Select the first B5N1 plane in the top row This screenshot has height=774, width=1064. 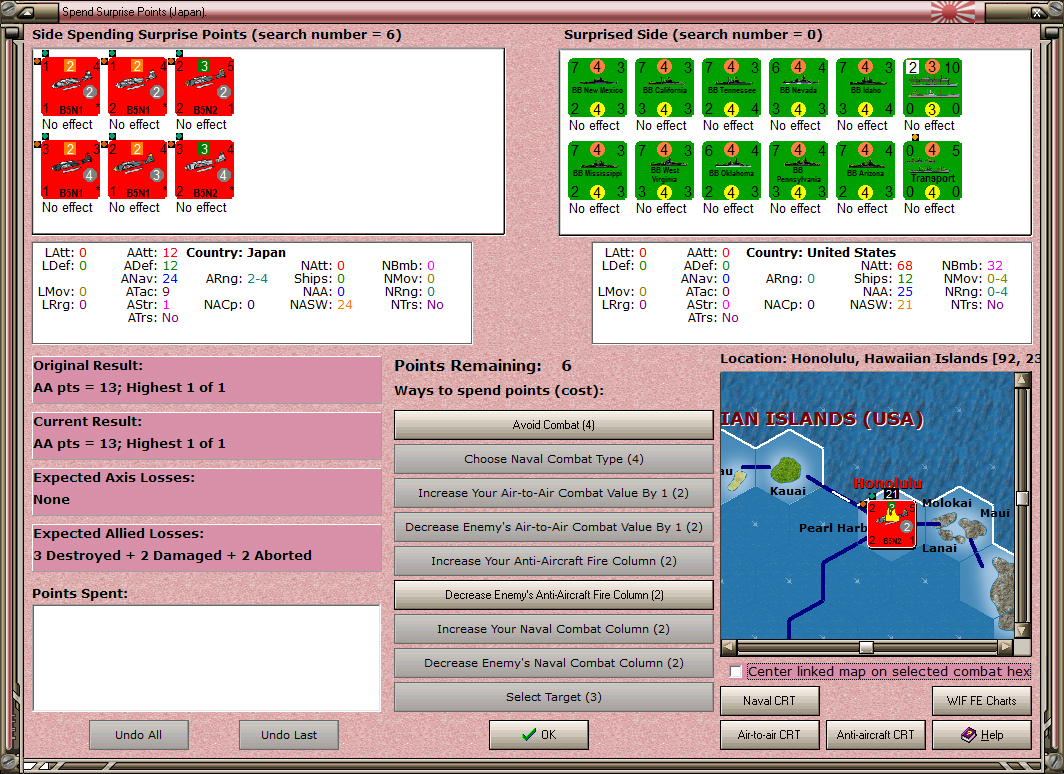pyautogui.click(x=70, y=87)
